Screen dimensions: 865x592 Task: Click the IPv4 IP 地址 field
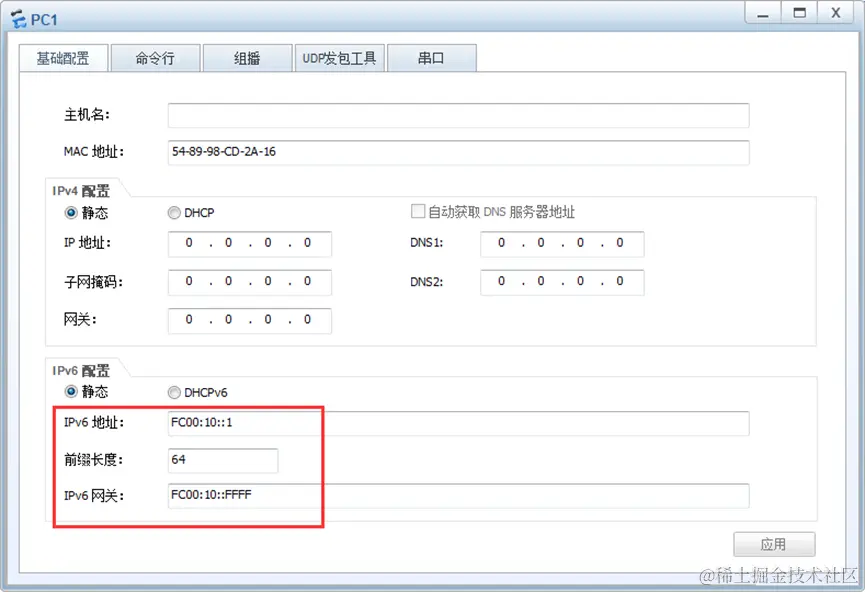coord(250,244)
